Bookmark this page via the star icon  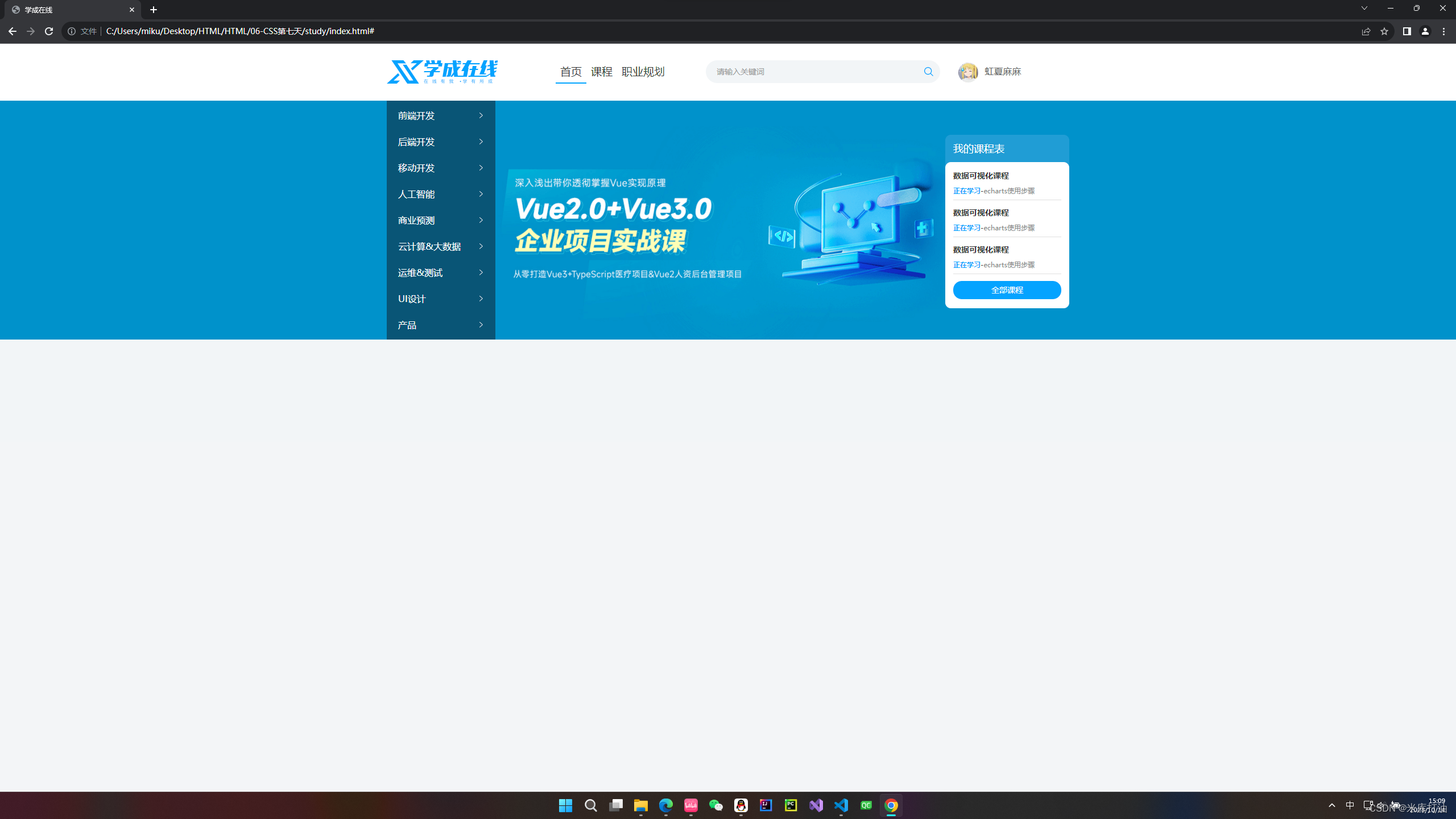coord(1385,31)
